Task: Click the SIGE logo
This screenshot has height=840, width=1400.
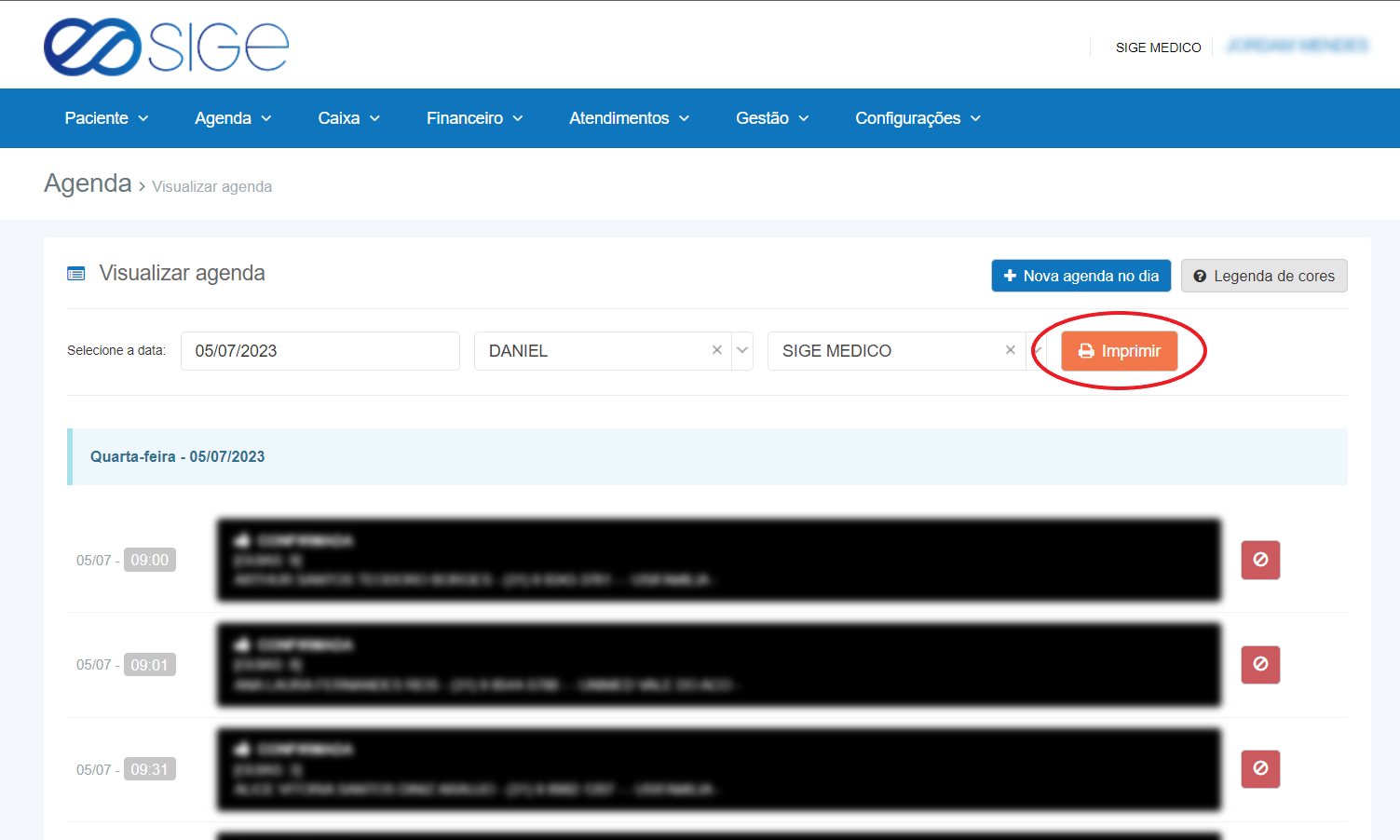Action: [x=166, y=47]
